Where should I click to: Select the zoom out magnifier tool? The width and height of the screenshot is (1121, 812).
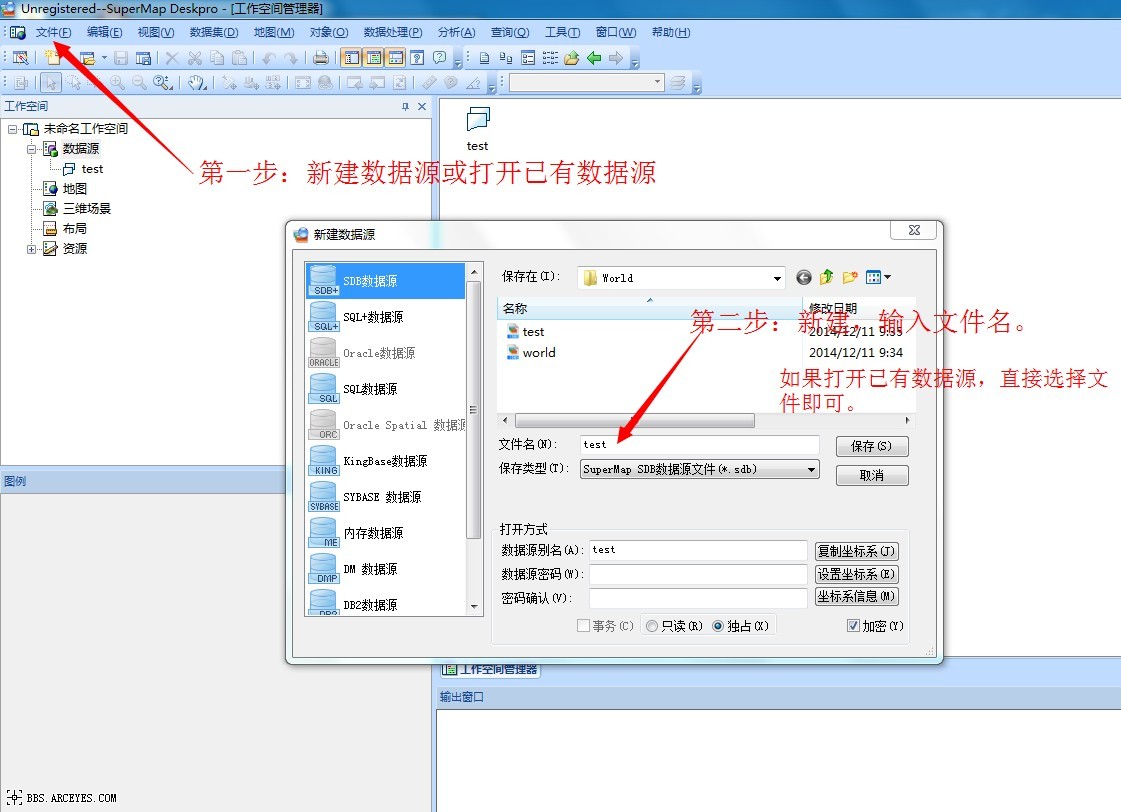(139, 83)
